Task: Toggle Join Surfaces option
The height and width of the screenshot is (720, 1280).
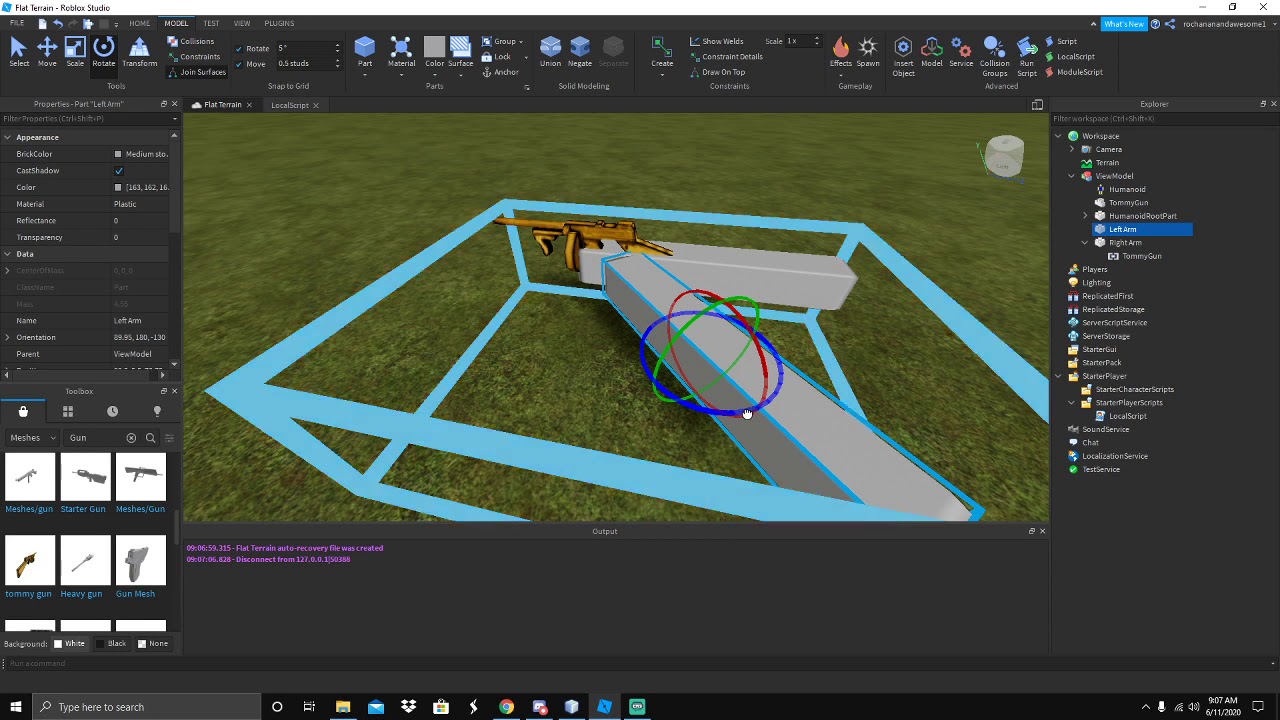Action: [196, 72]
